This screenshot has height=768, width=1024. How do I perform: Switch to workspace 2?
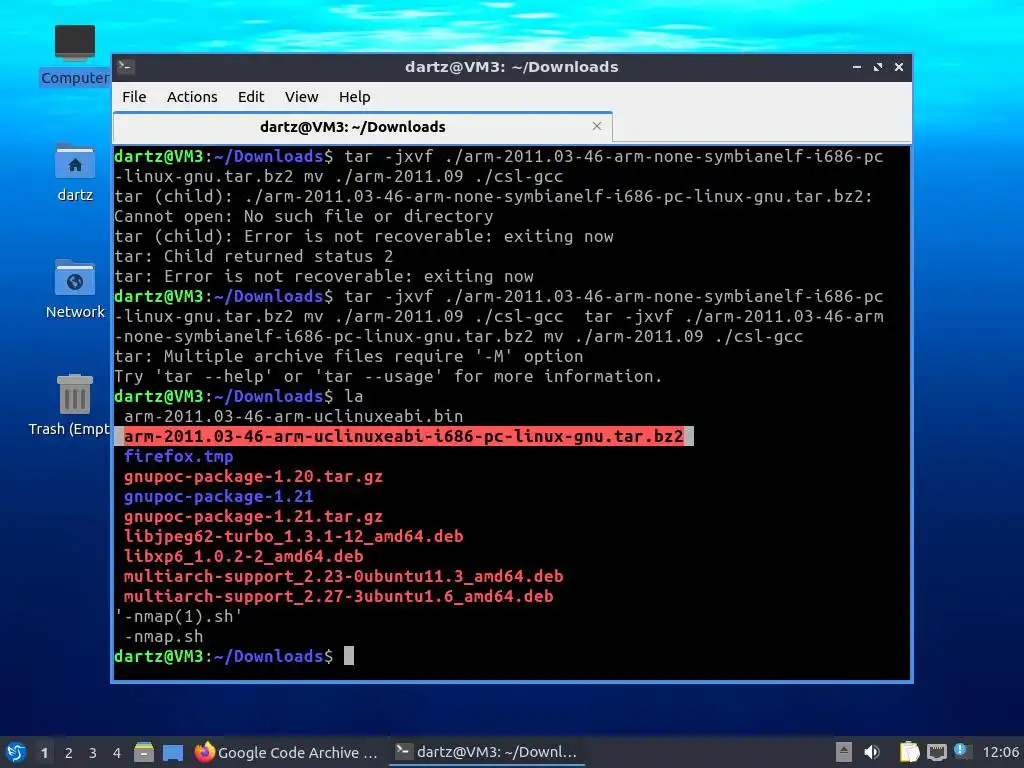click(x=69, y=753)
